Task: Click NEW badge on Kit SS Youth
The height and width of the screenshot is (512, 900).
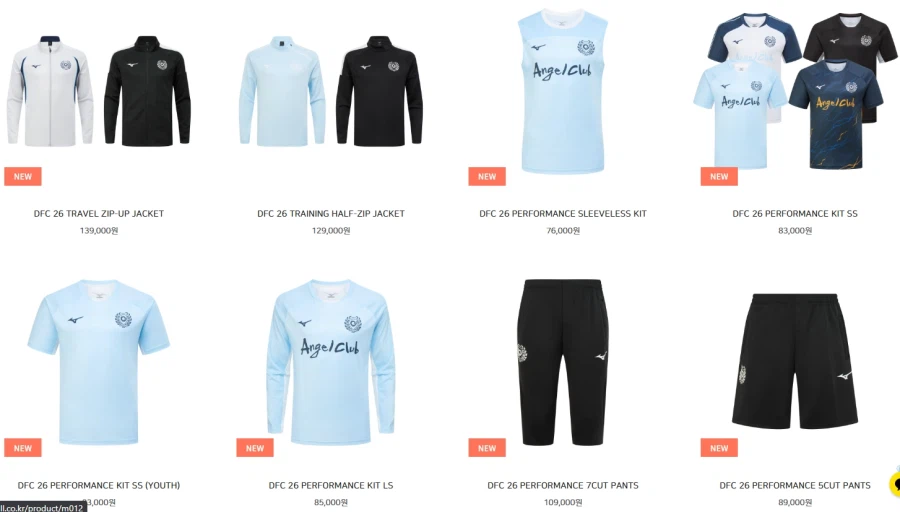Action: [x=23, y=448]
